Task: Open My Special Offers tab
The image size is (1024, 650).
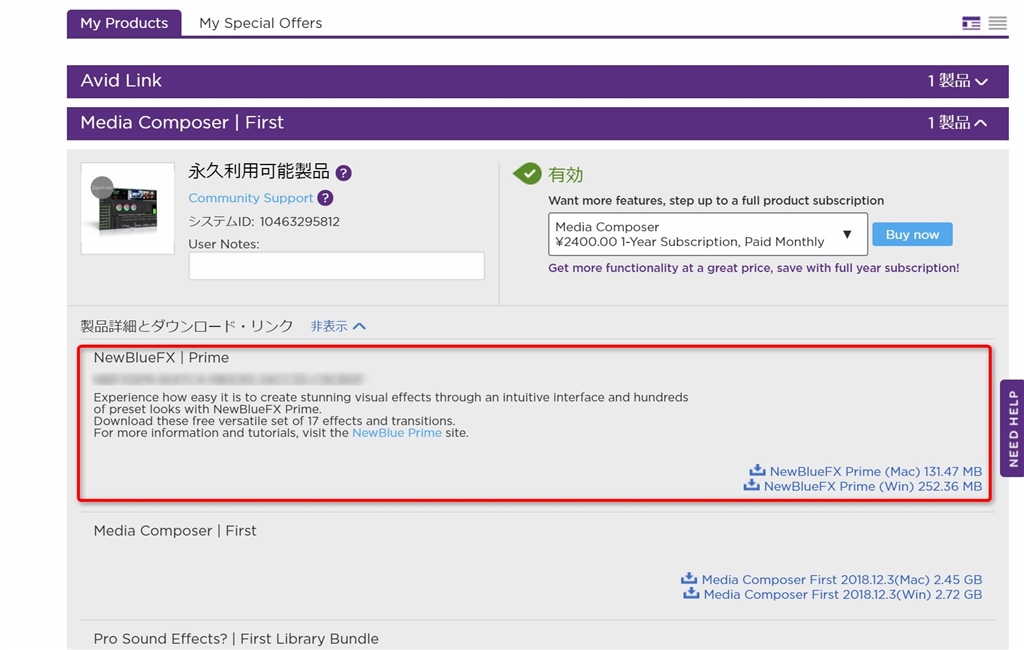Action: (x=261, y=24)
